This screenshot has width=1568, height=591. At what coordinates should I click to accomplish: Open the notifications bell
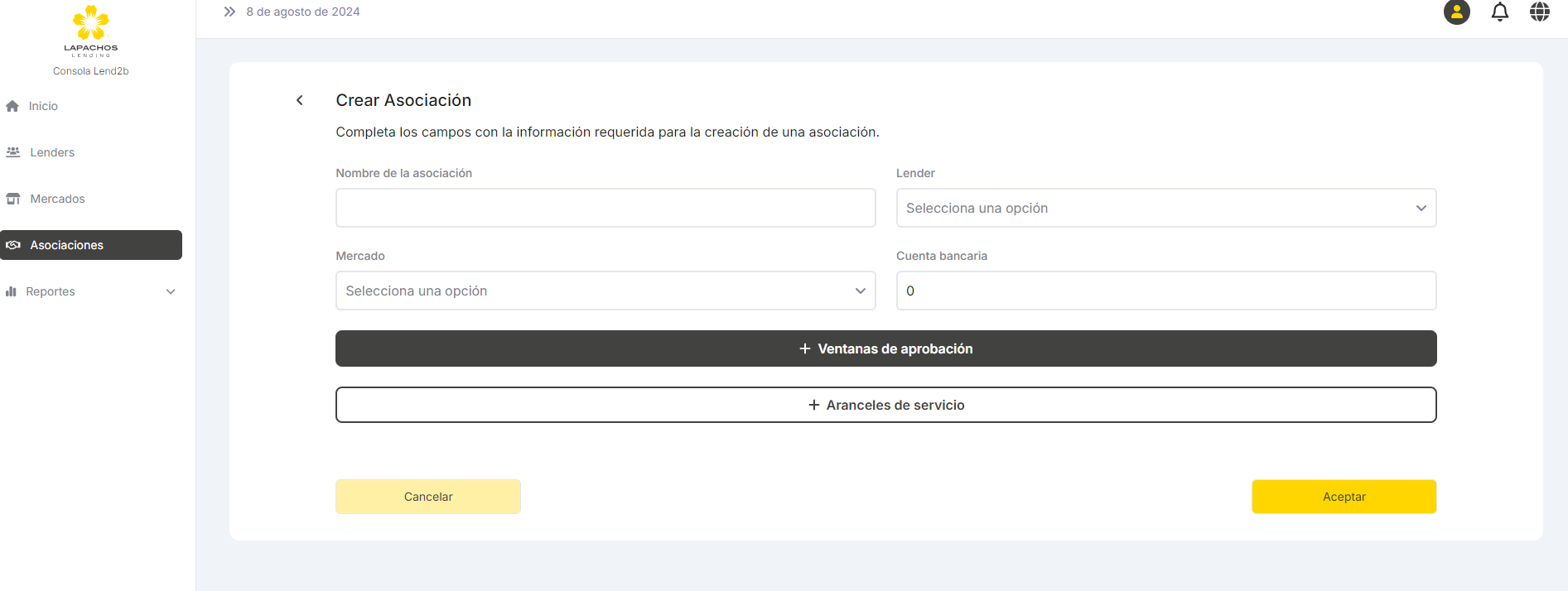(x=1499, y=12)
